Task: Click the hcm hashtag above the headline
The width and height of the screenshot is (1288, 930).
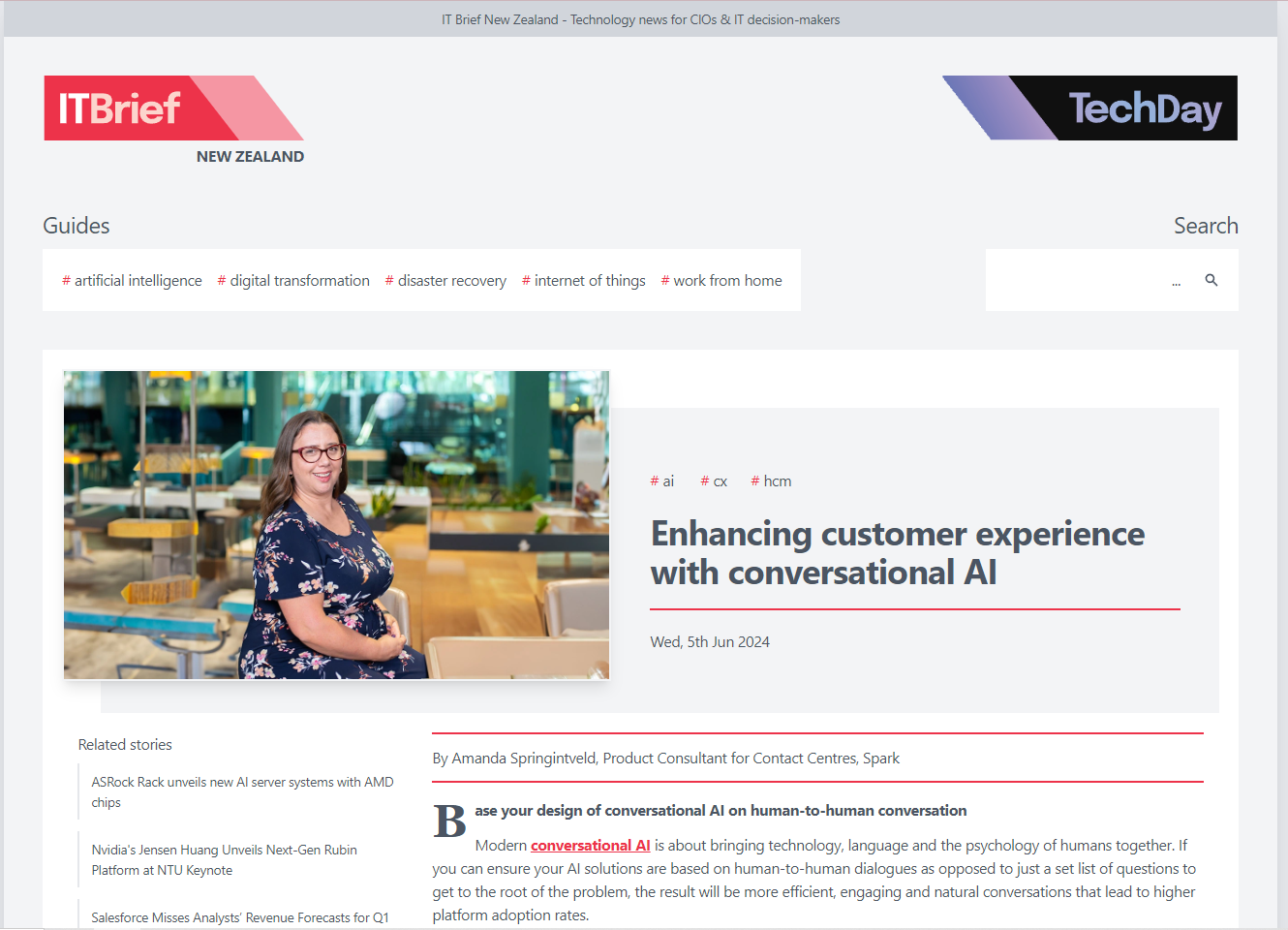Action: click(x=772, y=481)
